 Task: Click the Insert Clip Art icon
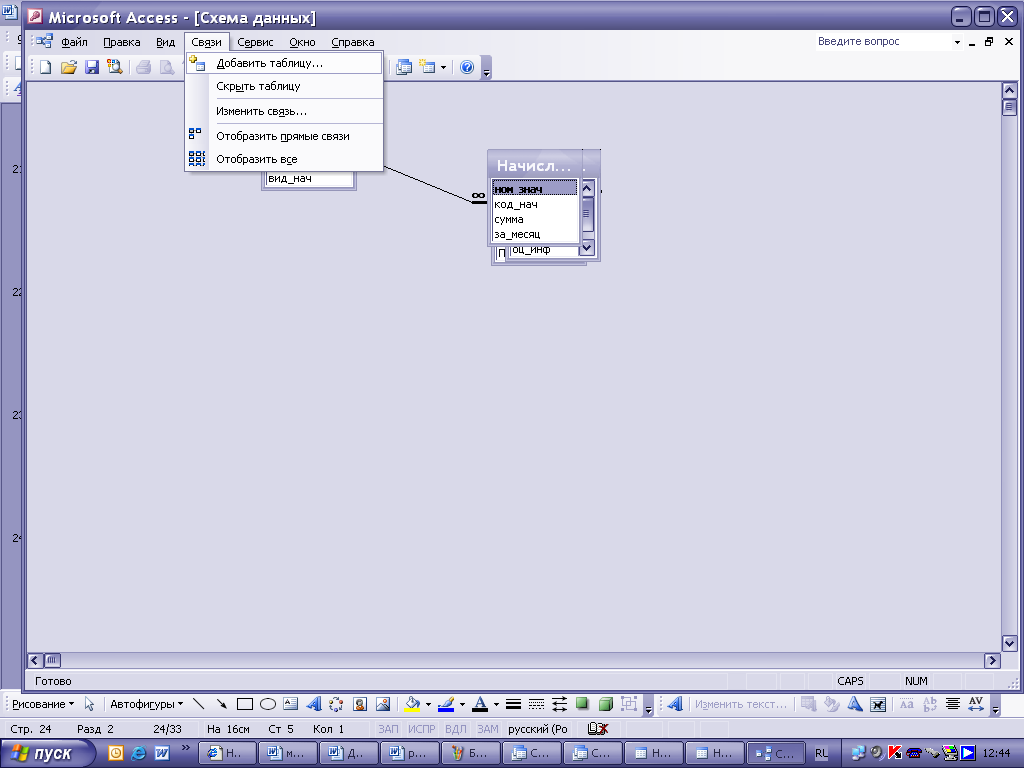point(360,704)
